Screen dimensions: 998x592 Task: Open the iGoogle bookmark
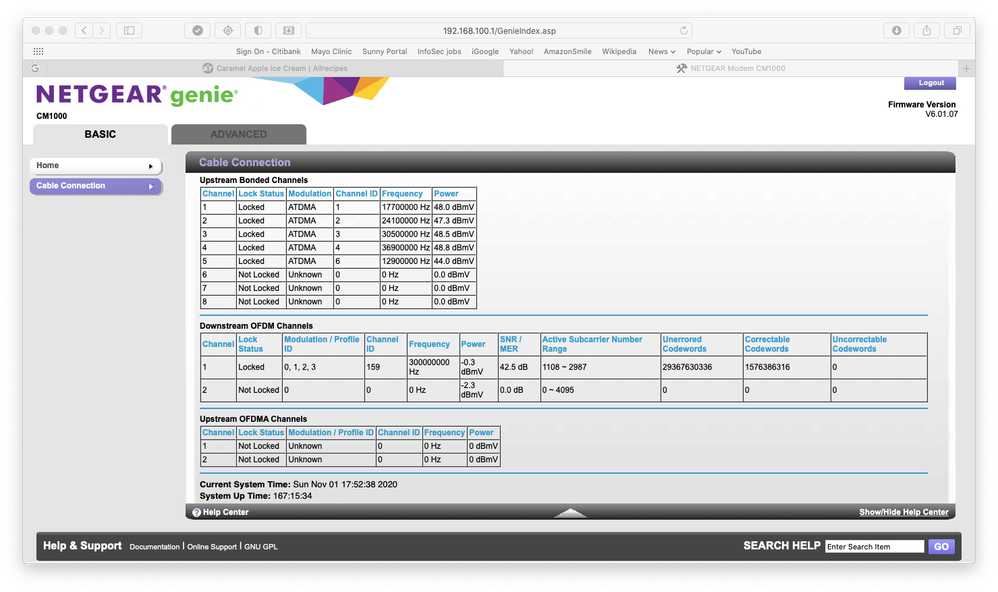(485, 52)
